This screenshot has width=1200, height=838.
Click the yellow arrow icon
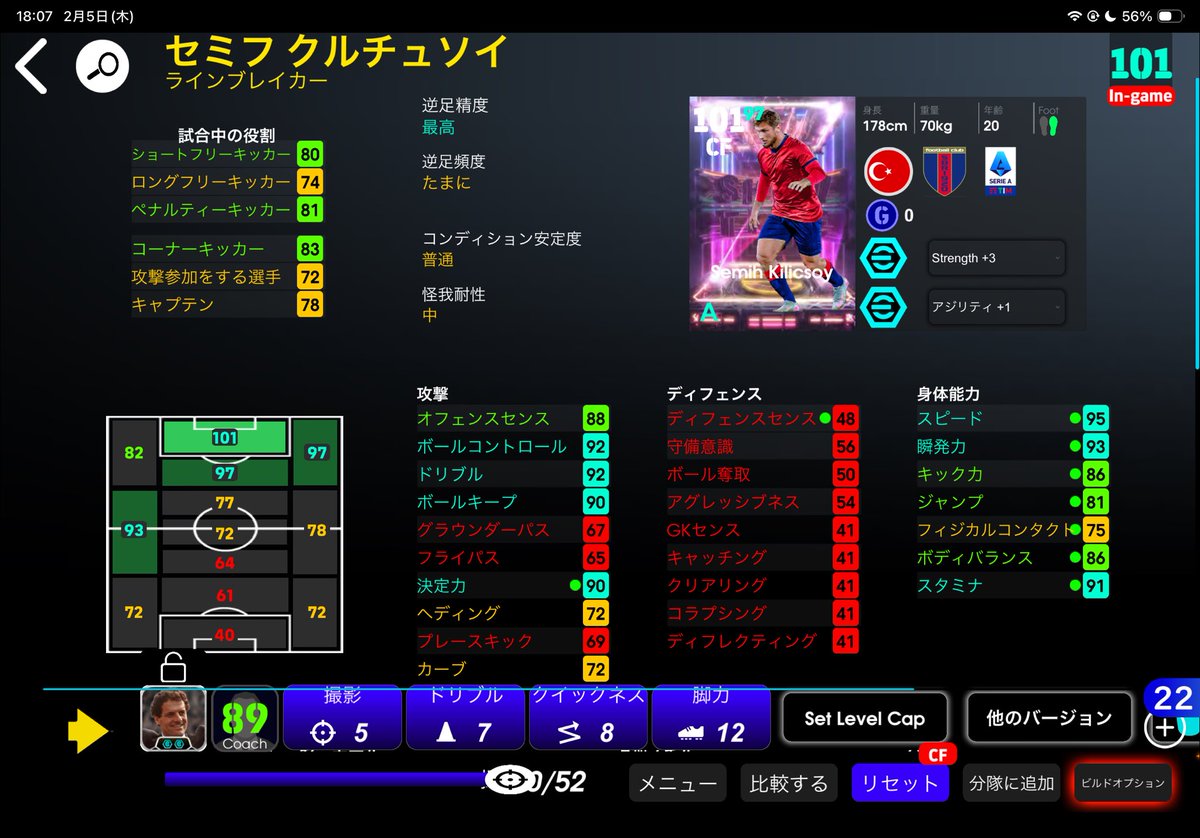(x=88, y=732)
